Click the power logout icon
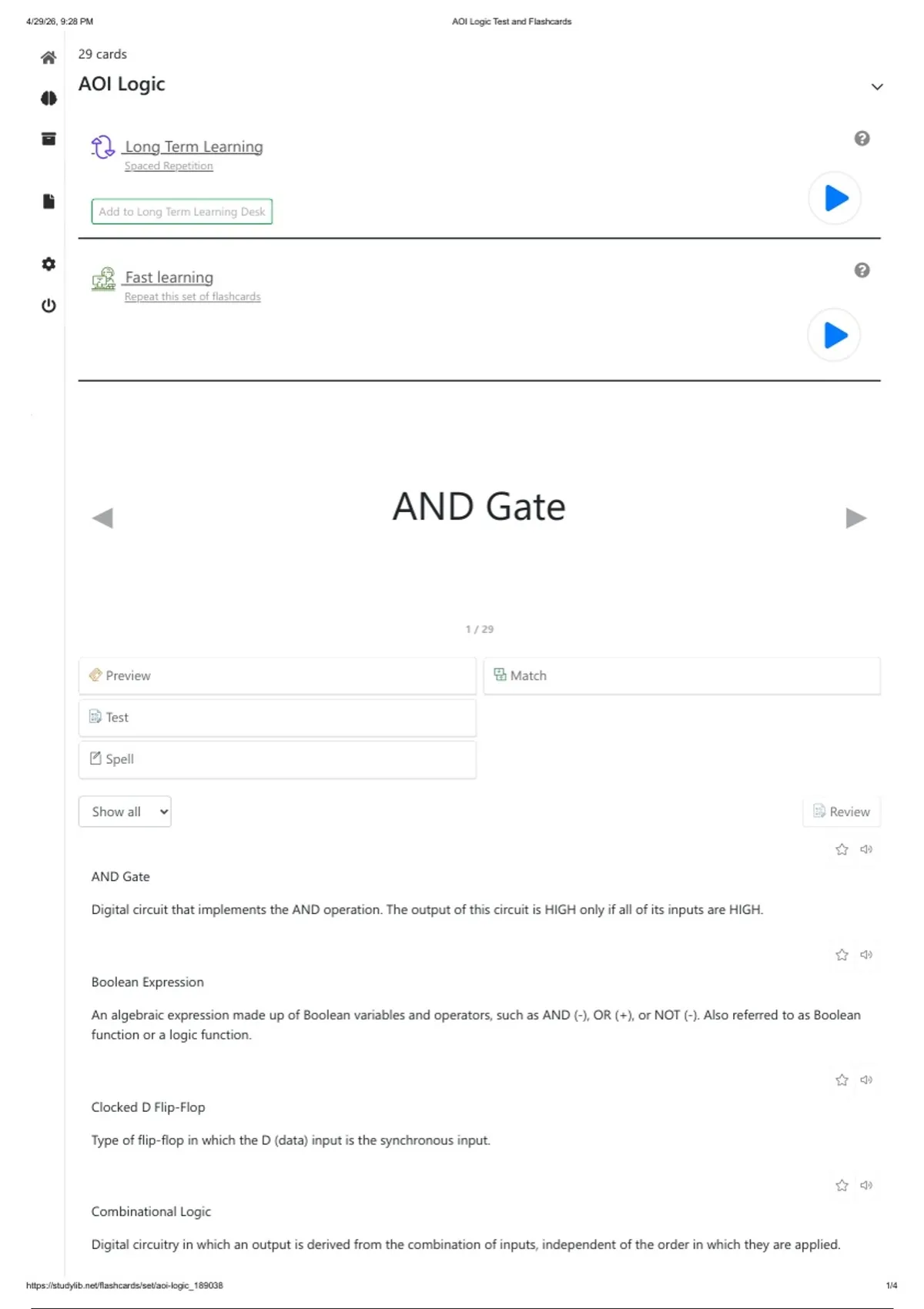924x1309 pixels. pyautogui.click(x=49, y=306)
